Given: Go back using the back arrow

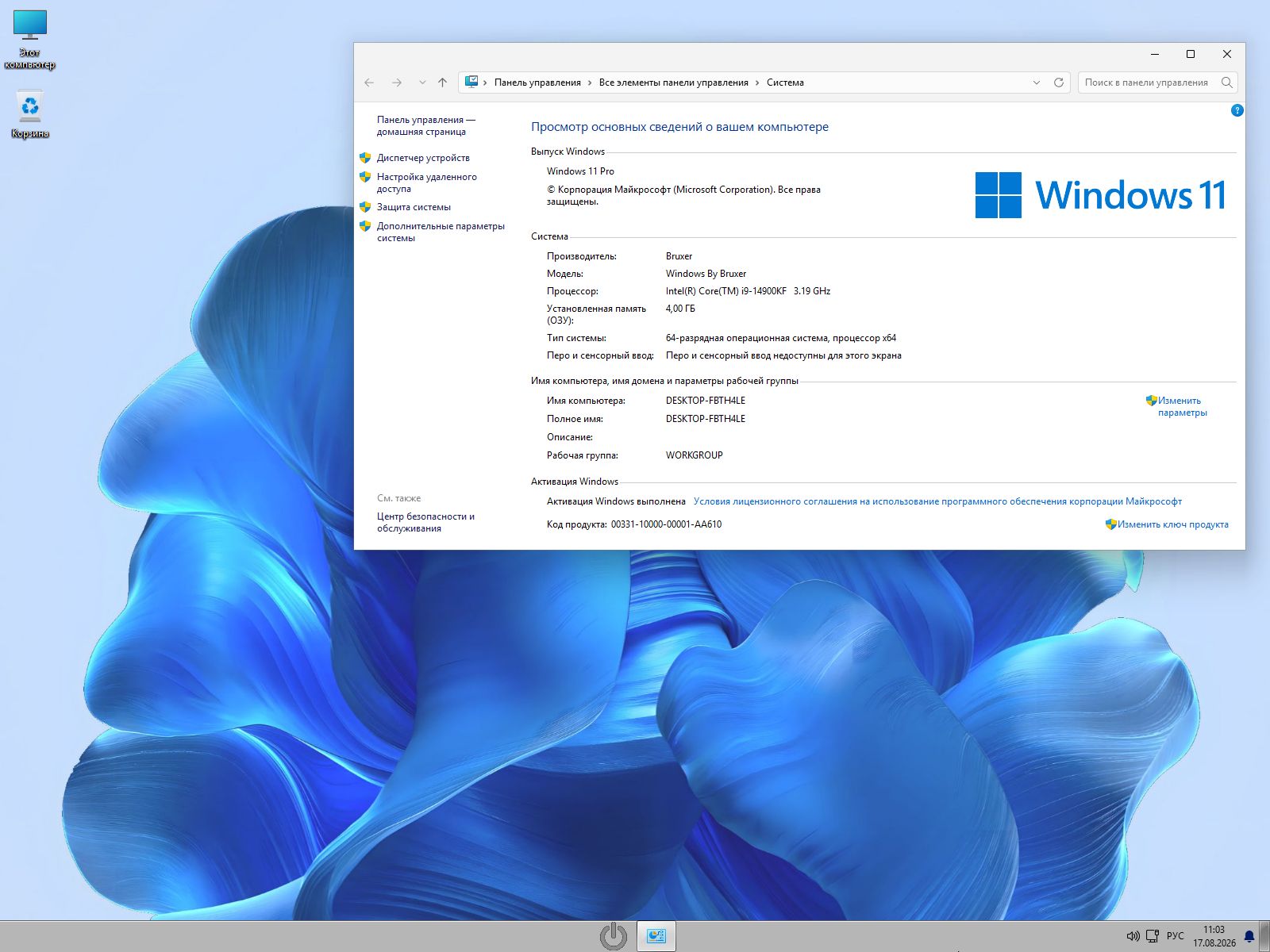Looking at the screenshot, I should 369,83.
